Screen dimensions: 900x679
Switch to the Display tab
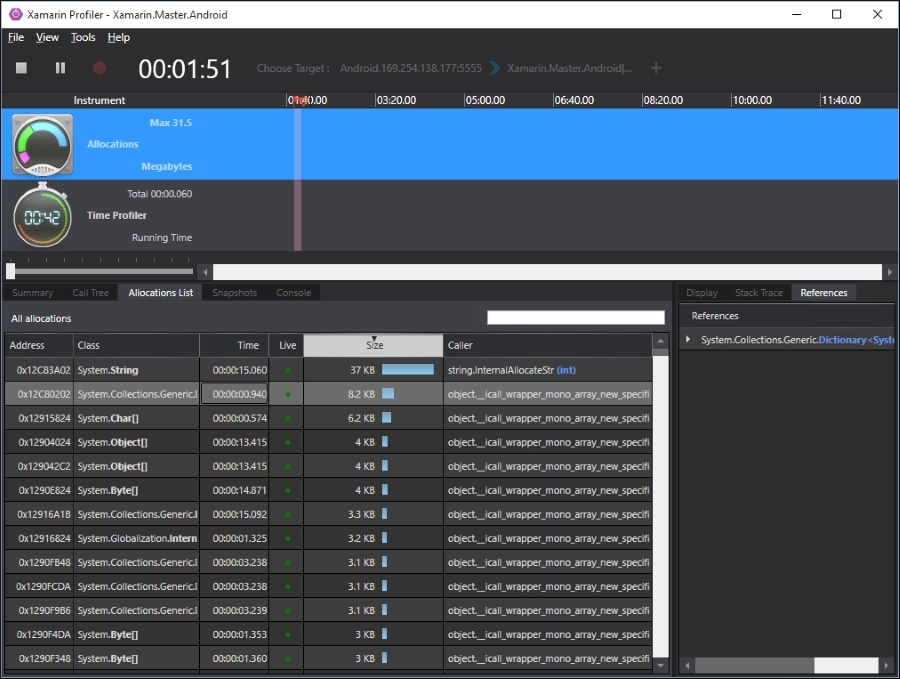(x=701, y=293)
